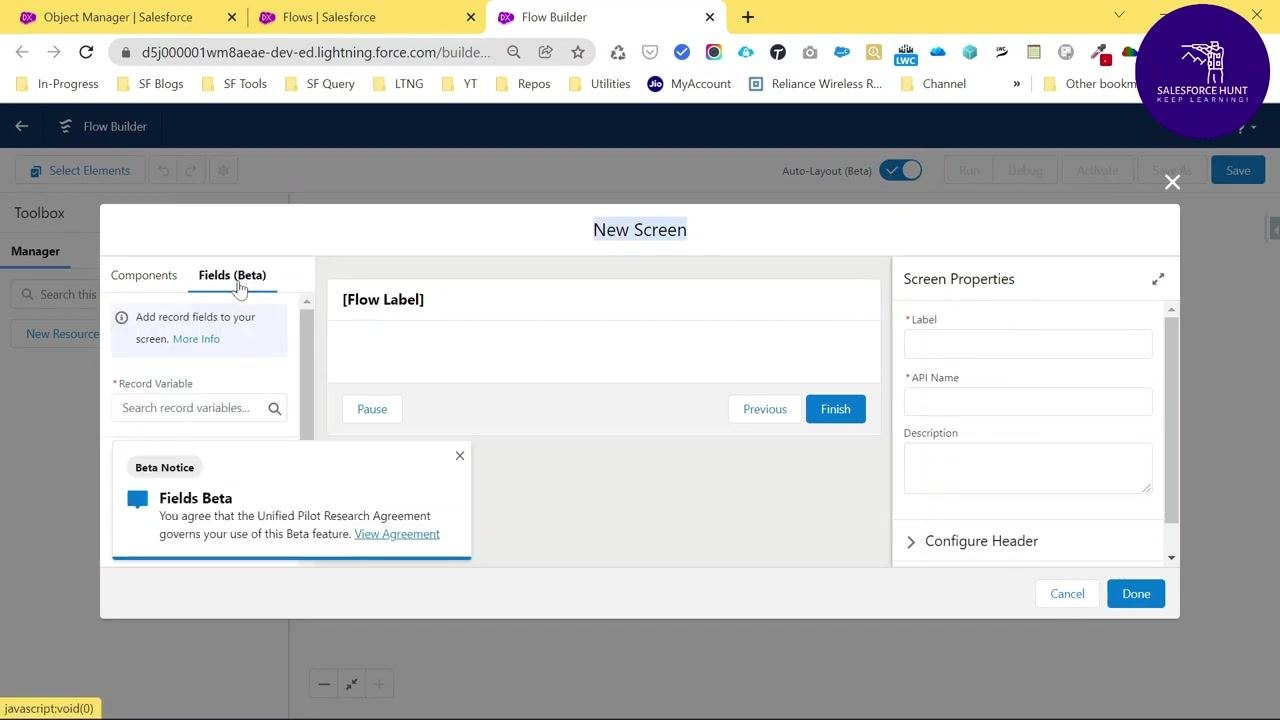
Task: Click the Finish button in screen preview
Action: (836, 409)
